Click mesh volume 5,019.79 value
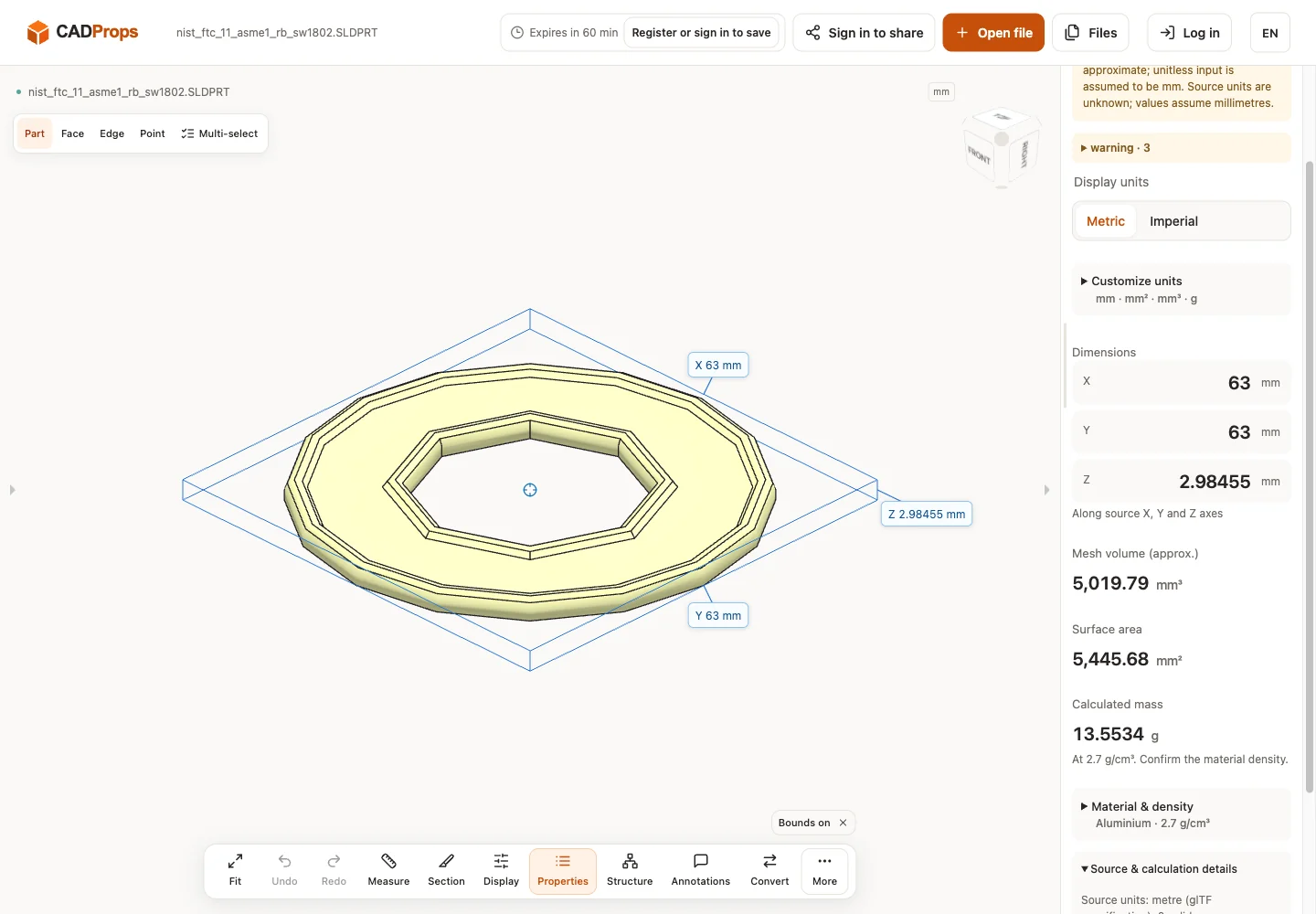 (x=1110, y=583)
